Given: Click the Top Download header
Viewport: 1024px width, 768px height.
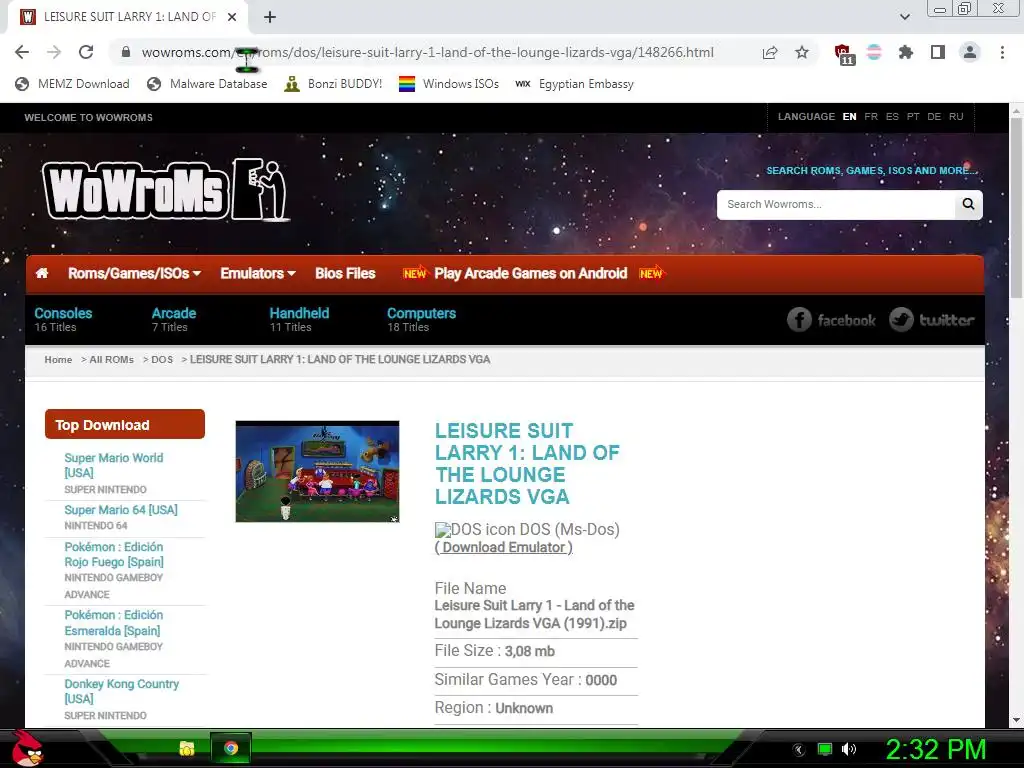Looking at the screenshot, I should pos(125,424).
